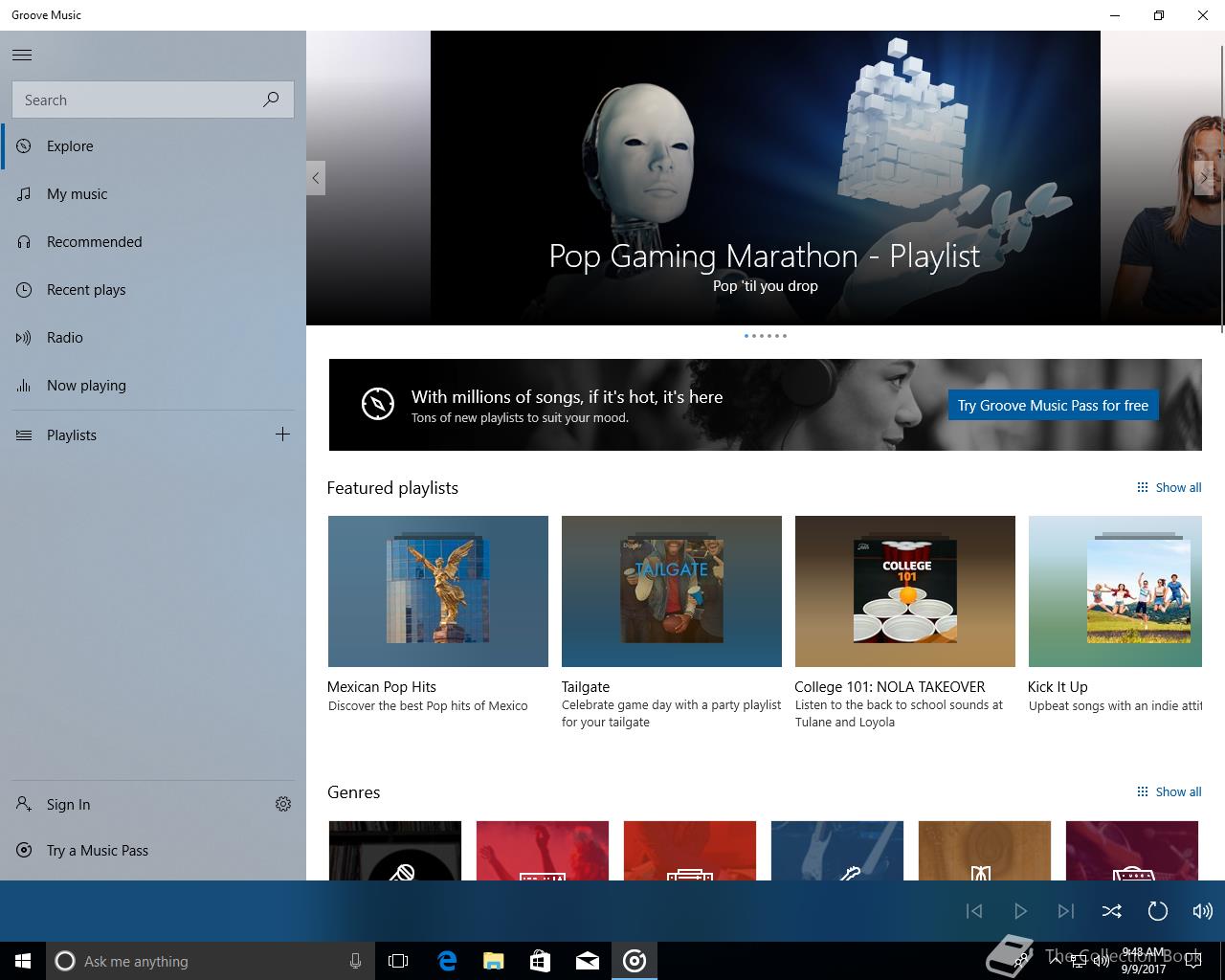This screenshot has height=980, width=1225.
Task: Toggle repeat mode
Action: coord(1158,911)
